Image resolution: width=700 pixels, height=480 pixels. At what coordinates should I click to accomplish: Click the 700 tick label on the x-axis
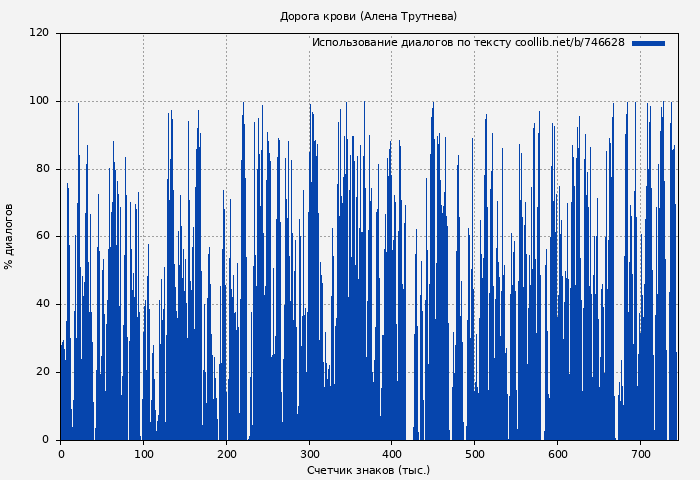click(640, 454)
